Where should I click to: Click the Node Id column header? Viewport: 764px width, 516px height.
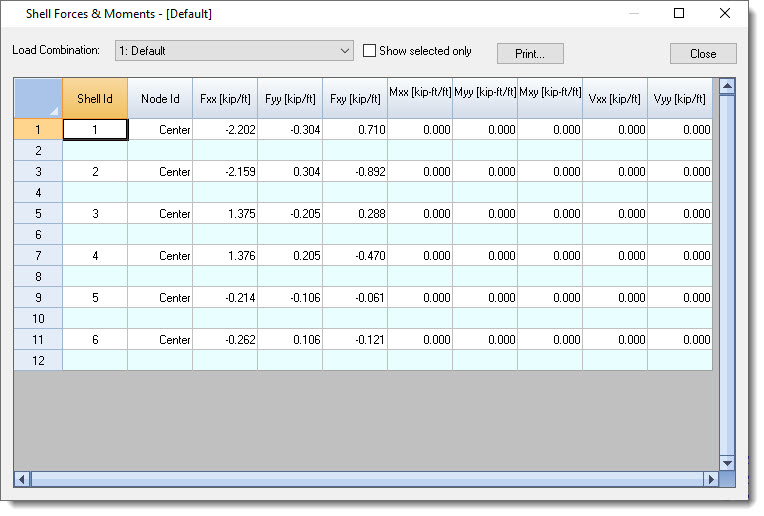160,99
